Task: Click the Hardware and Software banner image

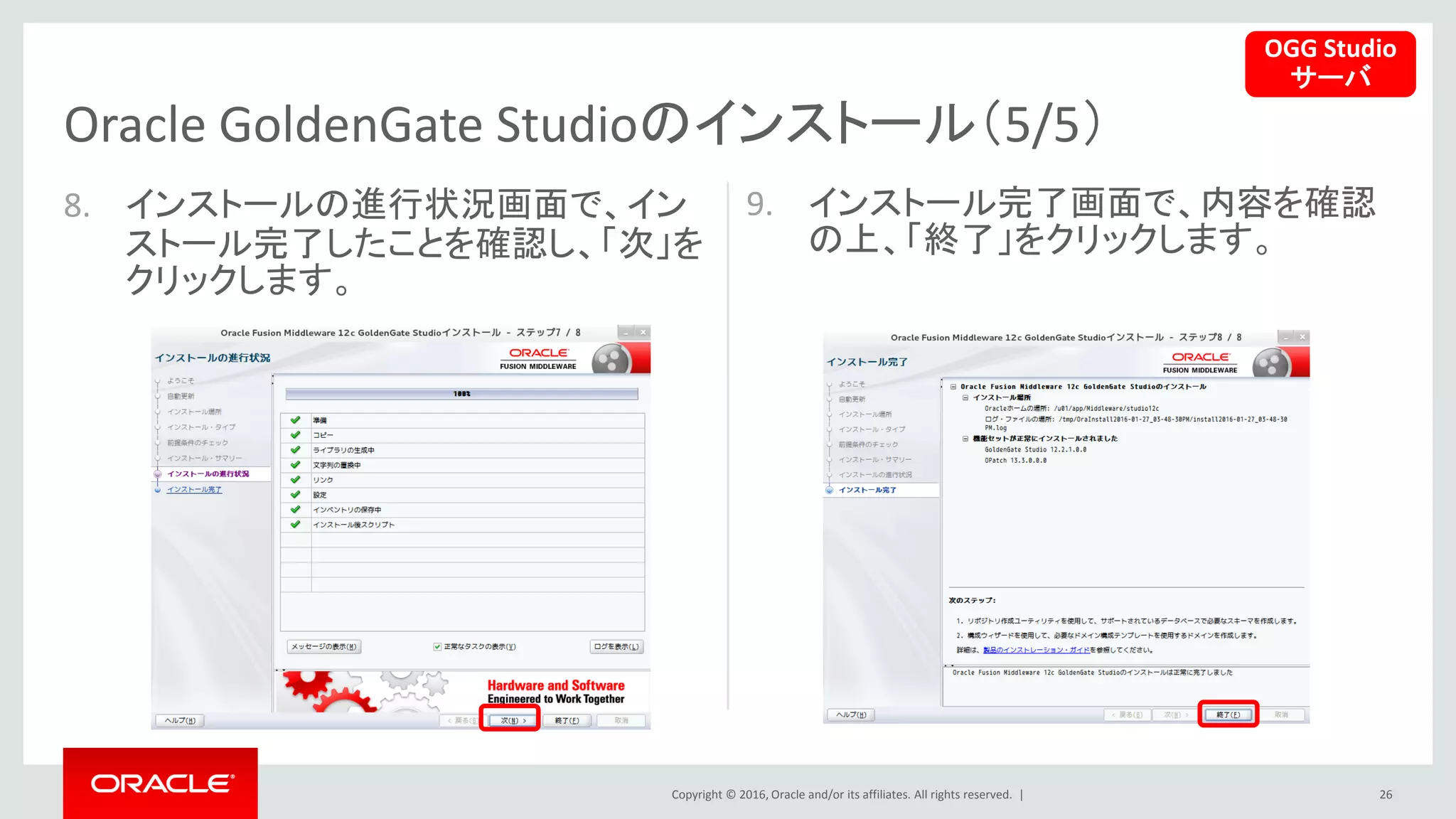Action: tap(463, 692)
